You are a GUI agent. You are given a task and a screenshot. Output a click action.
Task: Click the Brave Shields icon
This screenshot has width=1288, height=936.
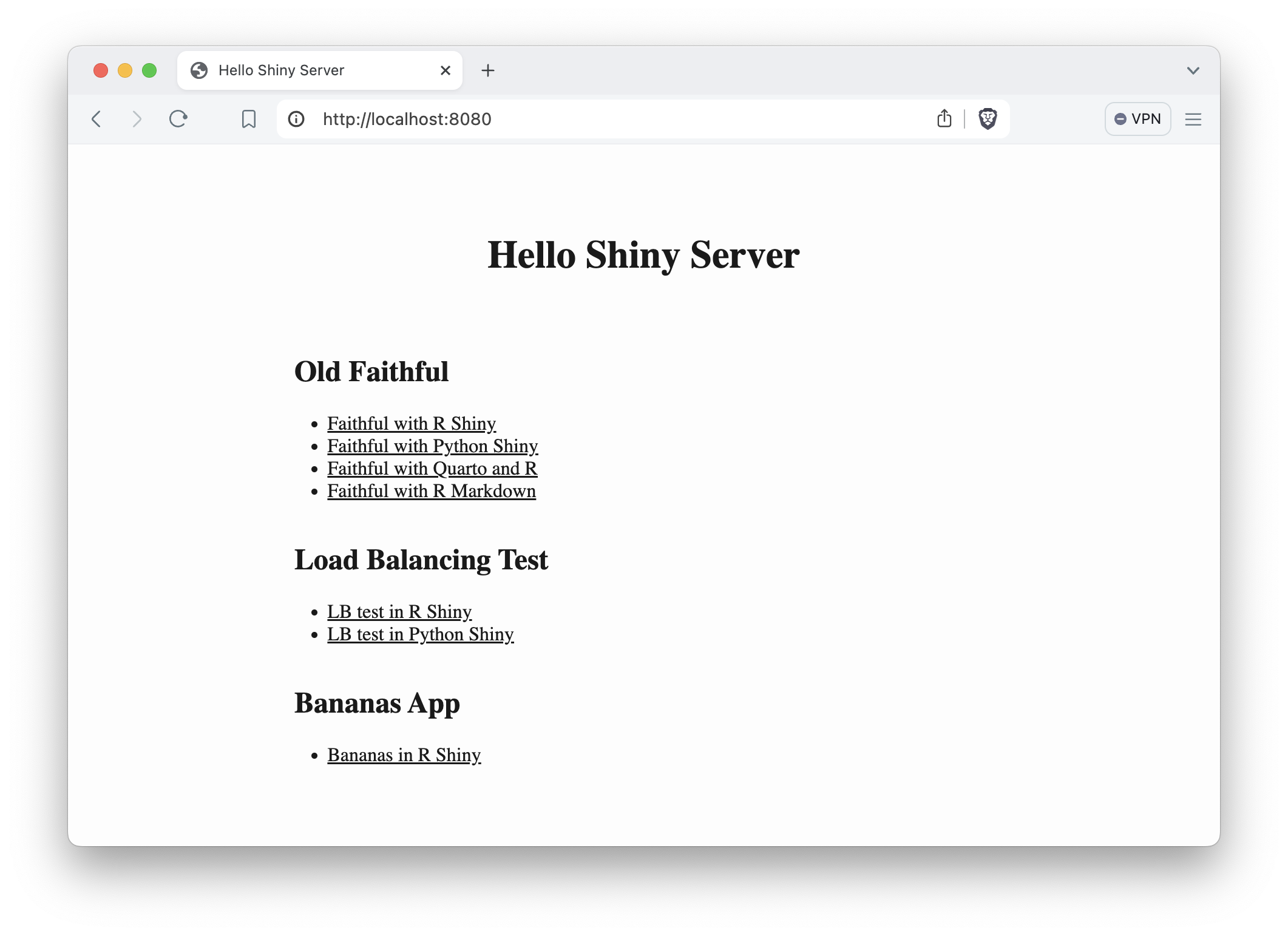tap(986, 119)
